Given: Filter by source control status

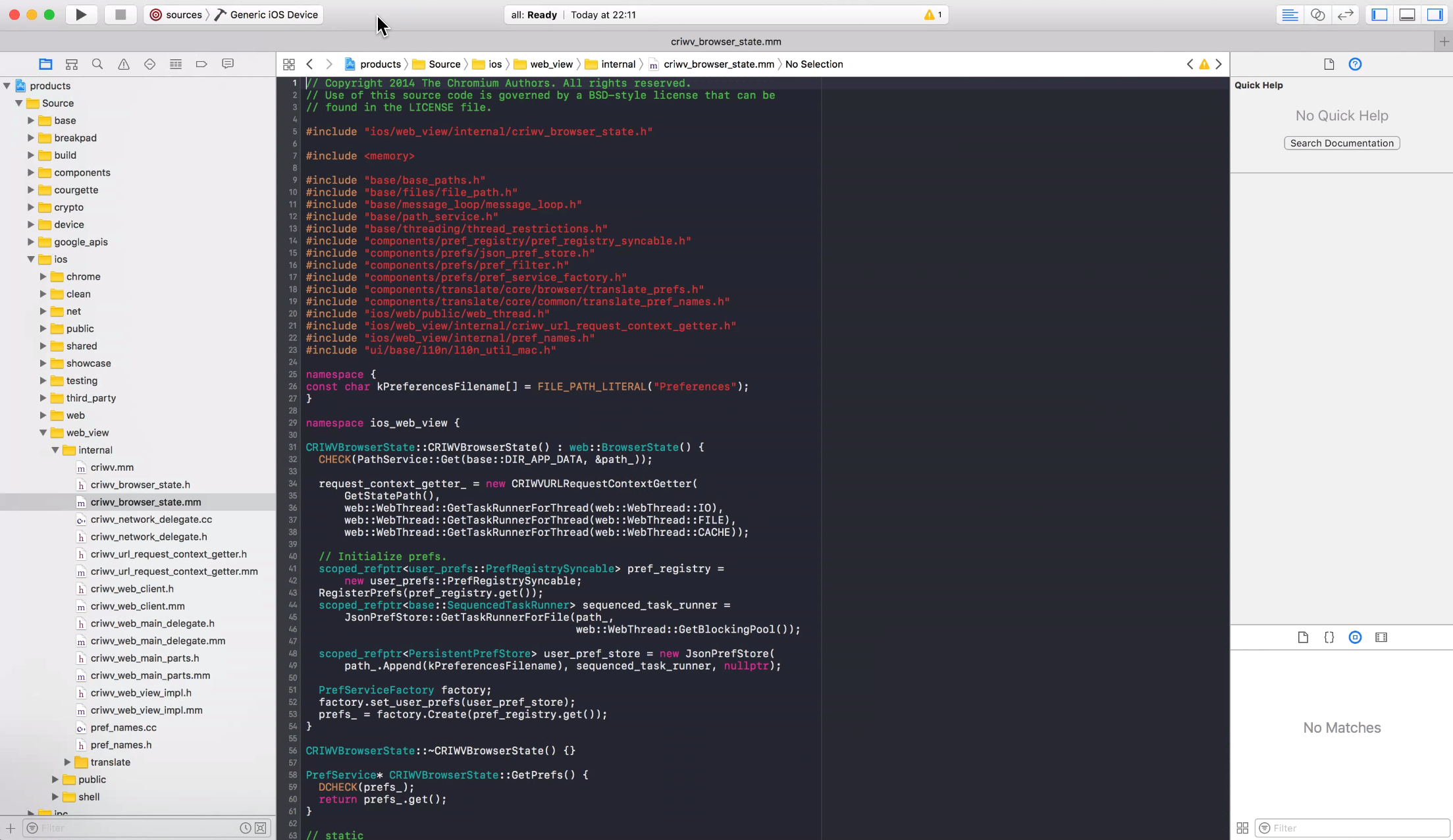Looking at the screenshot, I should [261, 828].
